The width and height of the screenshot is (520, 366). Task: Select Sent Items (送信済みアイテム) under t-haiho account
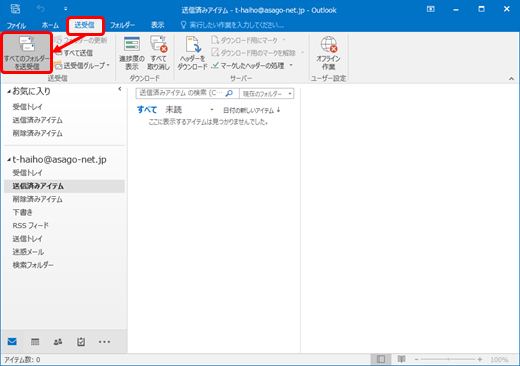point(64,186)
